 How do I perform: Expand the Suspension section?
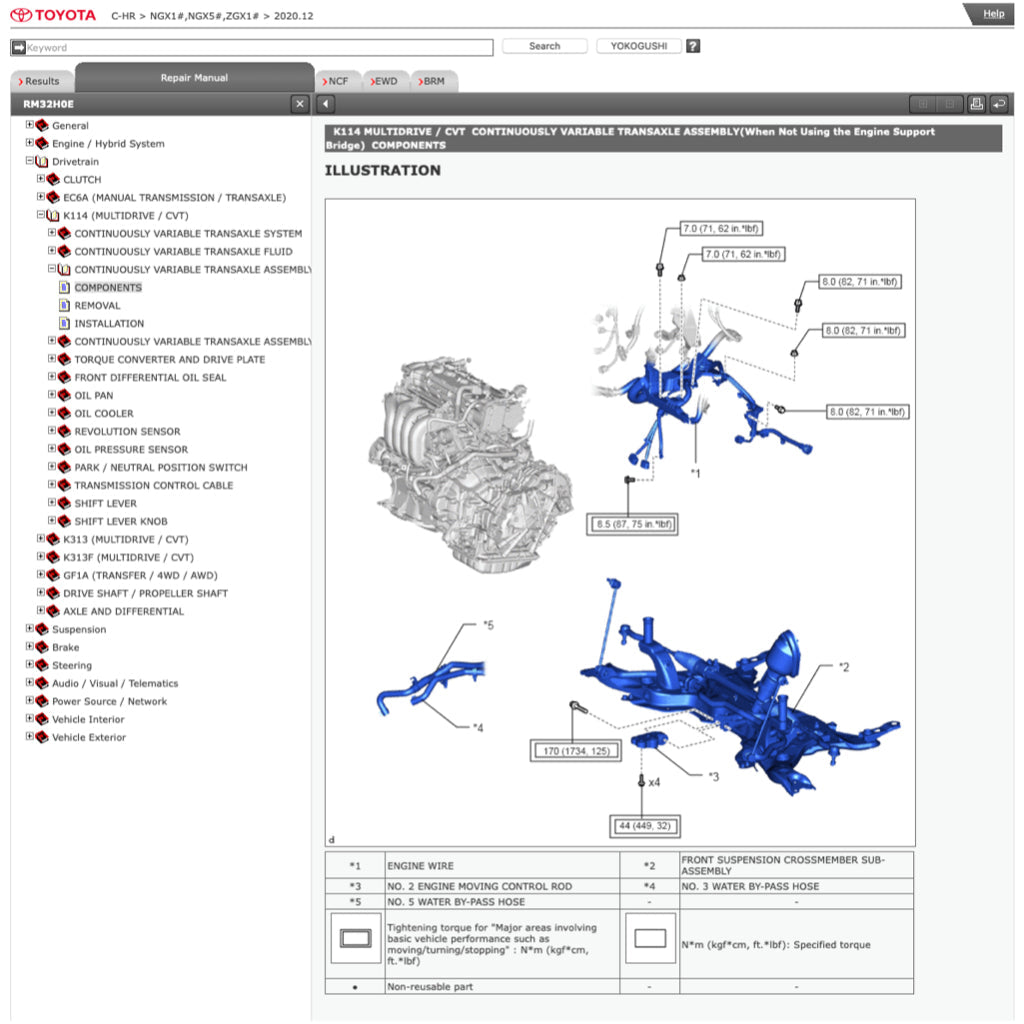tap(30, 630)
